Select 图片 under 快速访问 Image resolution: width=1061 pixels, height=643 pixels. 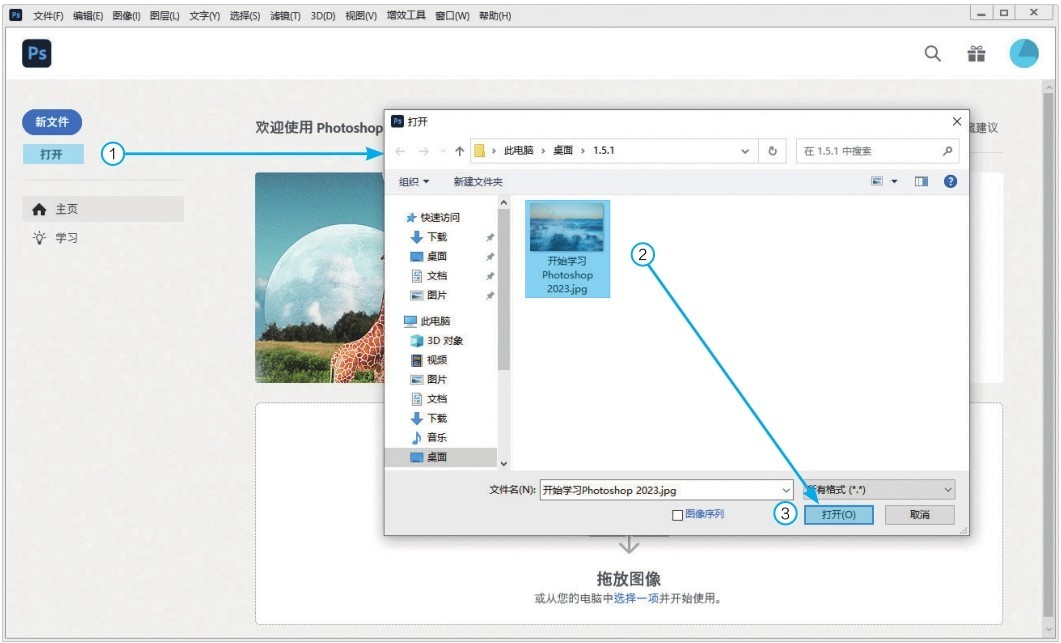[x=429, y=295]
